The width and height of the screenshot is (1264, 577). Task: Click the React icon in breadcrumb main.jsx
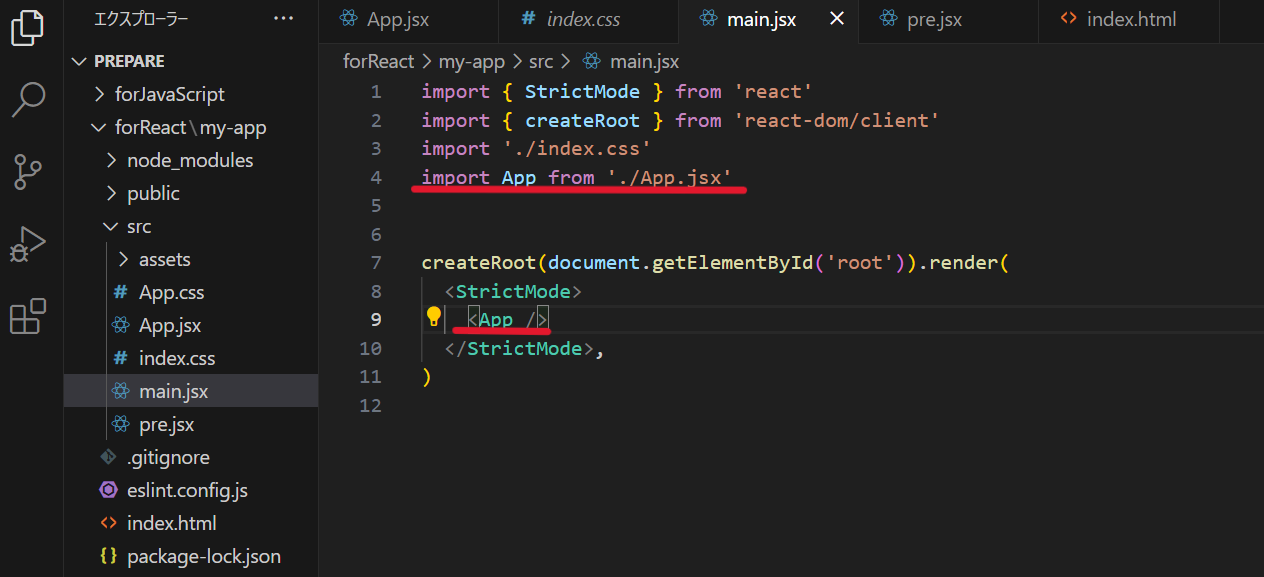[592, 61]
